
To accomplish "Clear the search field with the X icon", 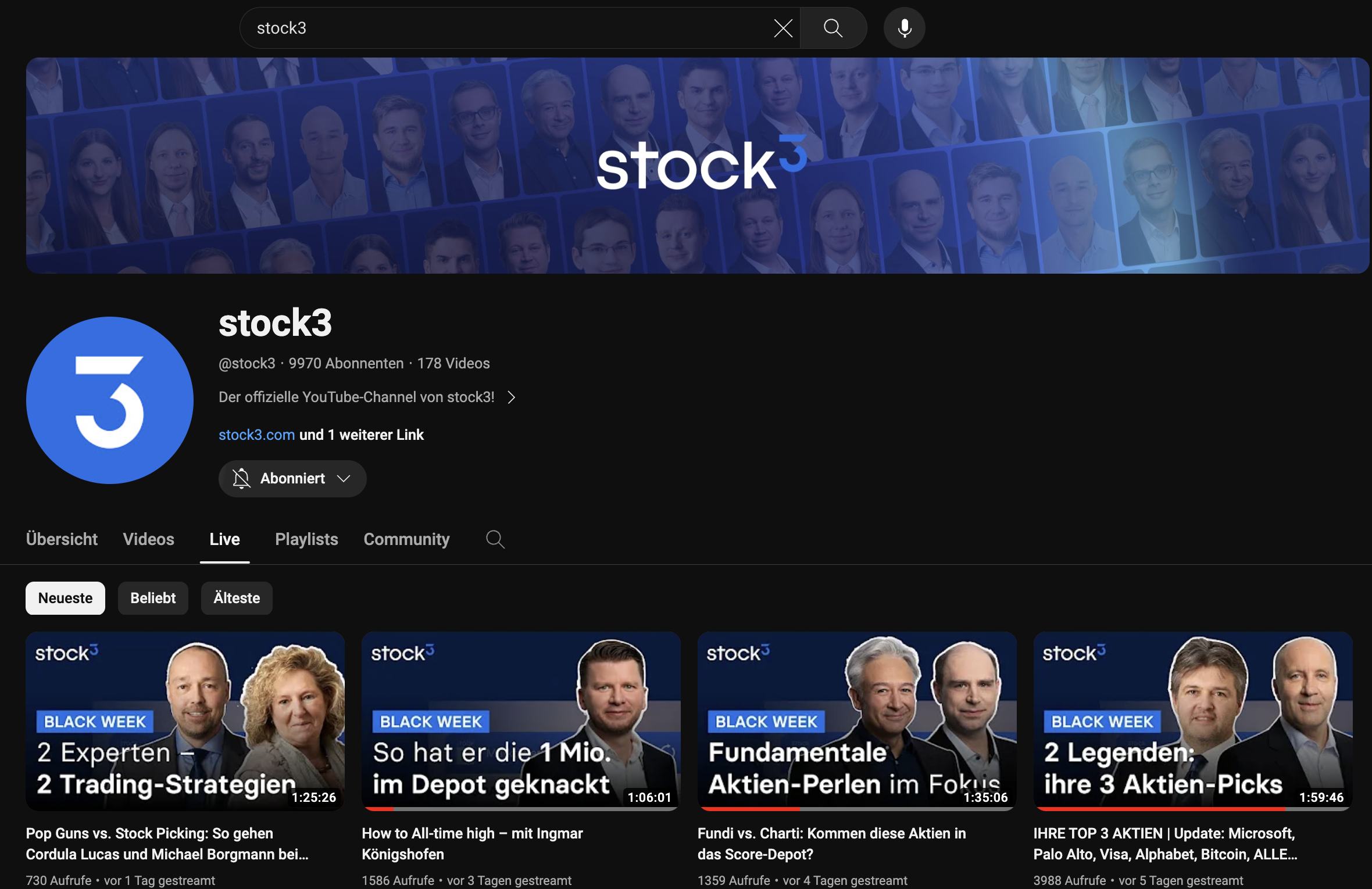I will tap(783, 28).
